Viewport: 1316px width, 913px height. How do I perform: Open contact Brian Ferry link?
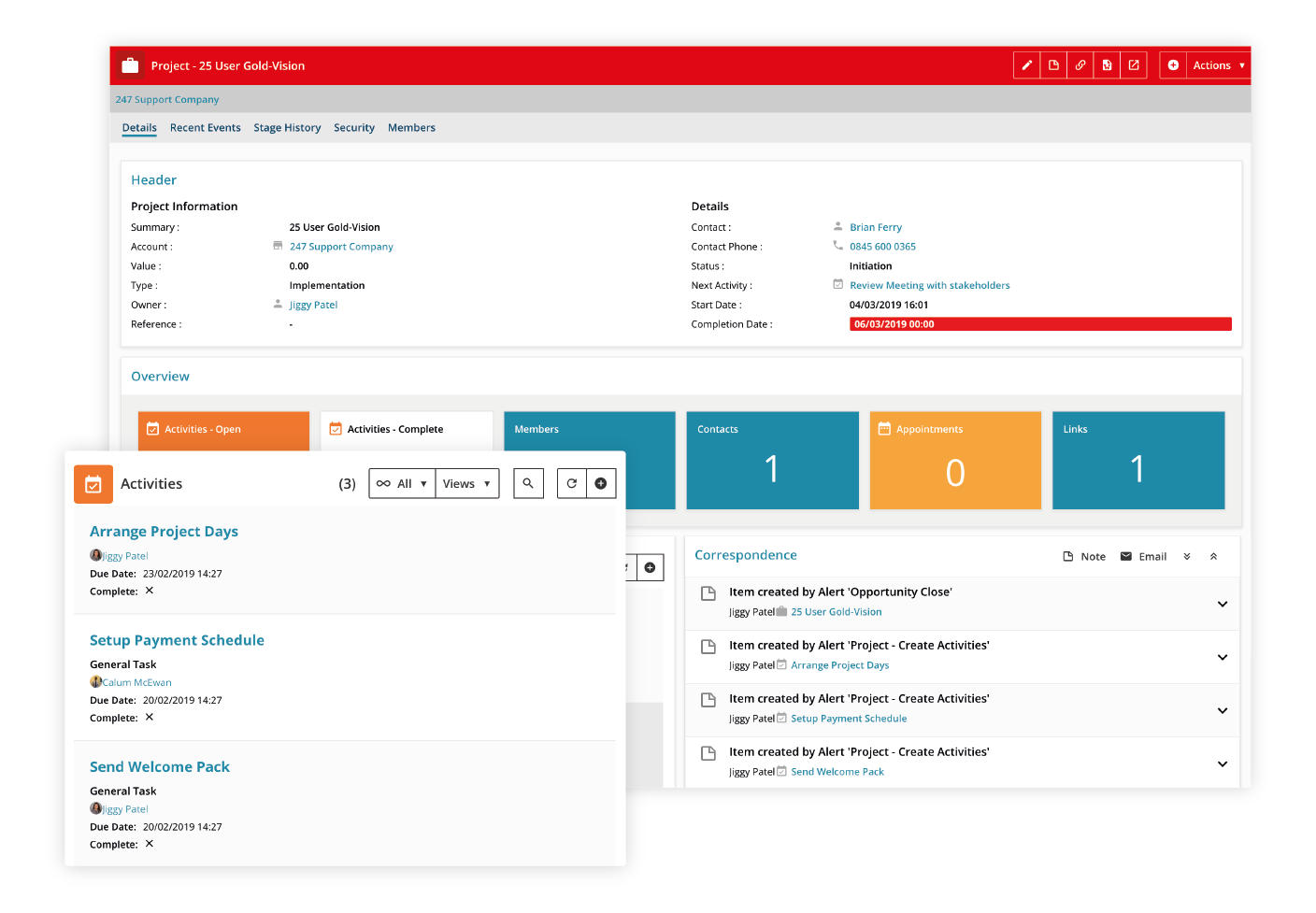pos(876,227)
